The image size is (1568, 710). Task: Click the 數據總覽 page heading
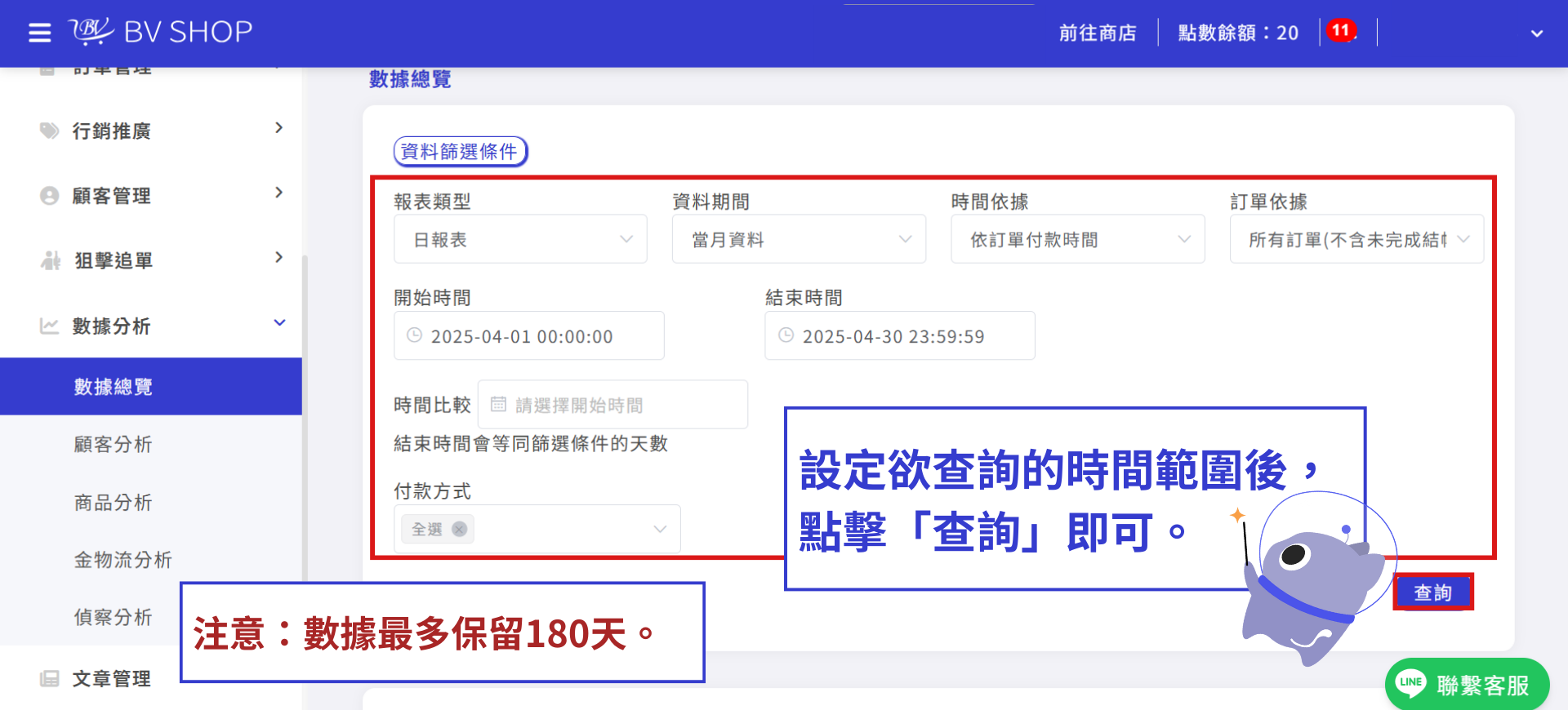coord(410,79)
